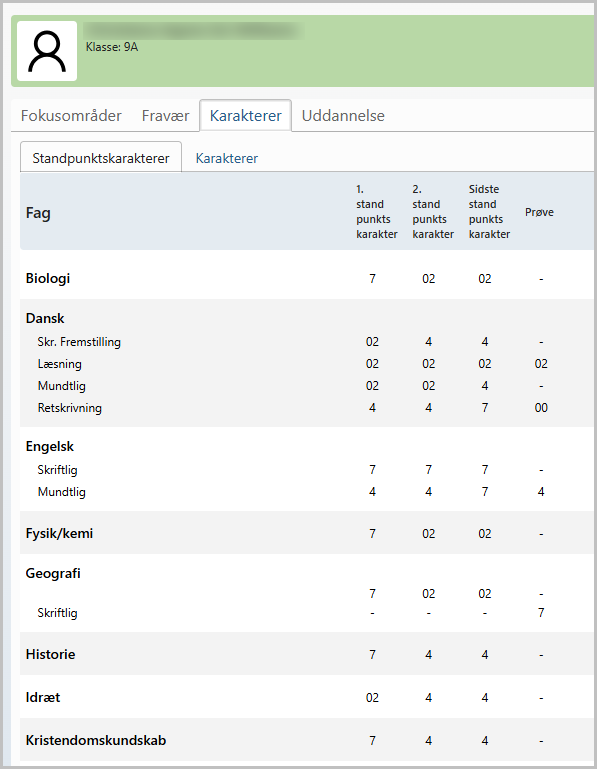Screen dimensions: 597x769
Task: Click Fysik/kemi first standpunkt grade 7
Action: click(x=372, y=534)
